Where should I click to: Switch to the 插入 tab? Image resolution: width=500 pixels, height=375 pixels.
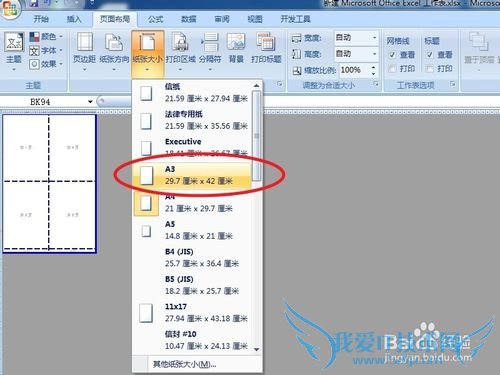click(74, 19)
